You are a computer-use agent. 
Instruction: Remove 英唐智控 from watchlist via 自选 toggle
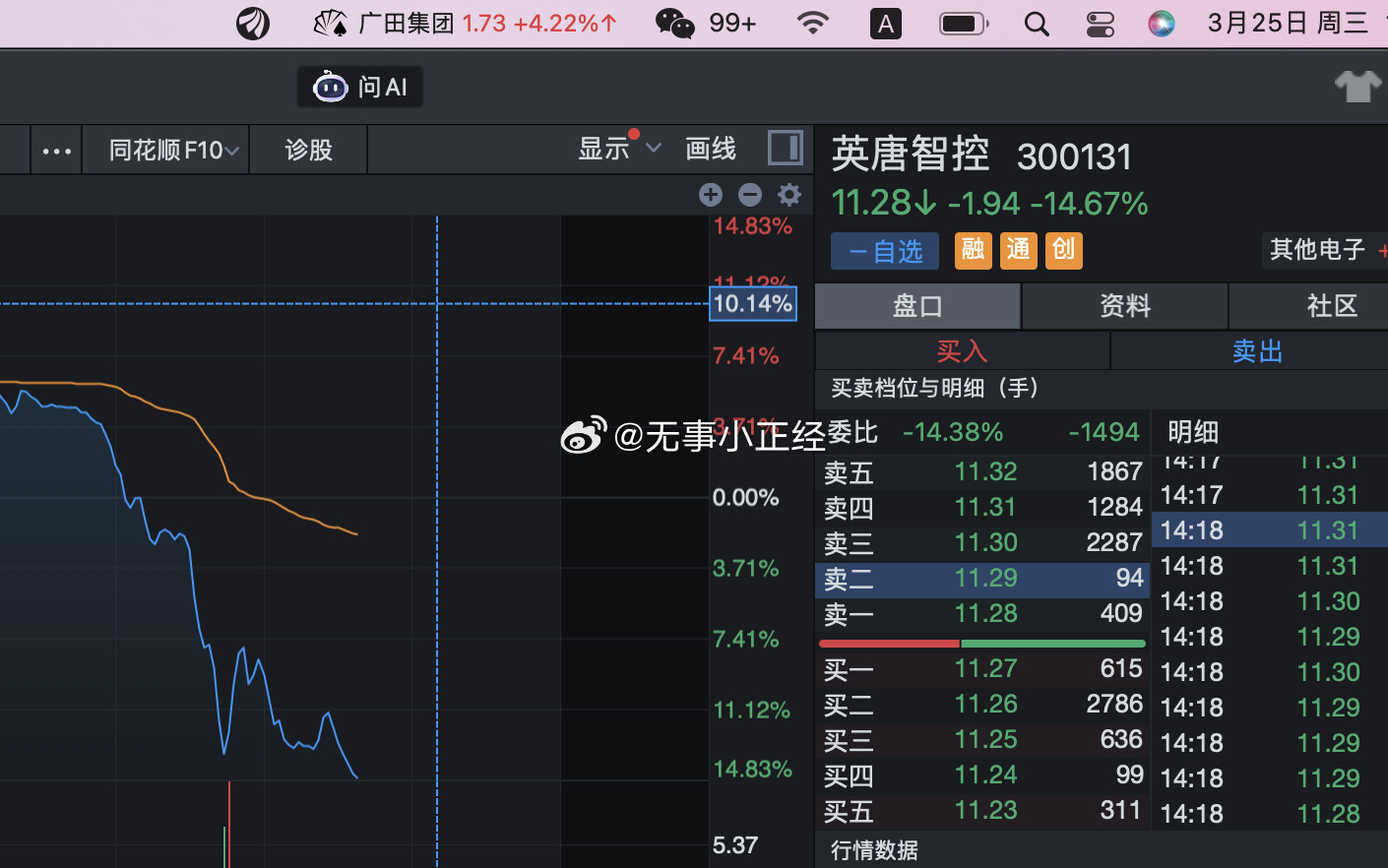[x=884, y=251]
